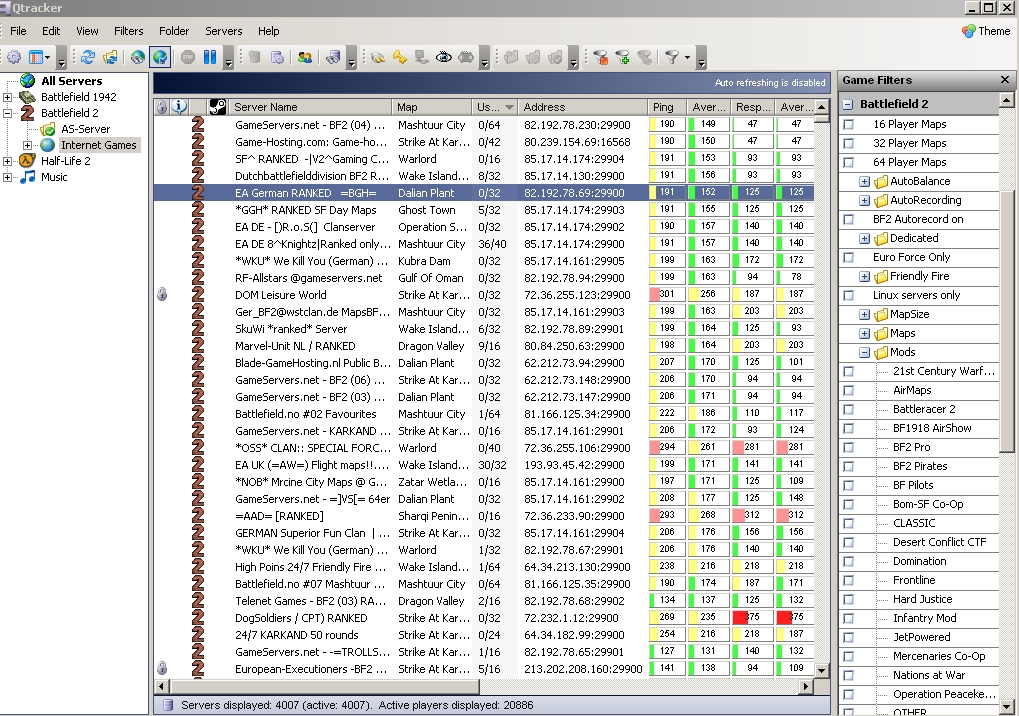Sort by Address column header
This screenshot has height=716, width=1019.
point(583,107)
